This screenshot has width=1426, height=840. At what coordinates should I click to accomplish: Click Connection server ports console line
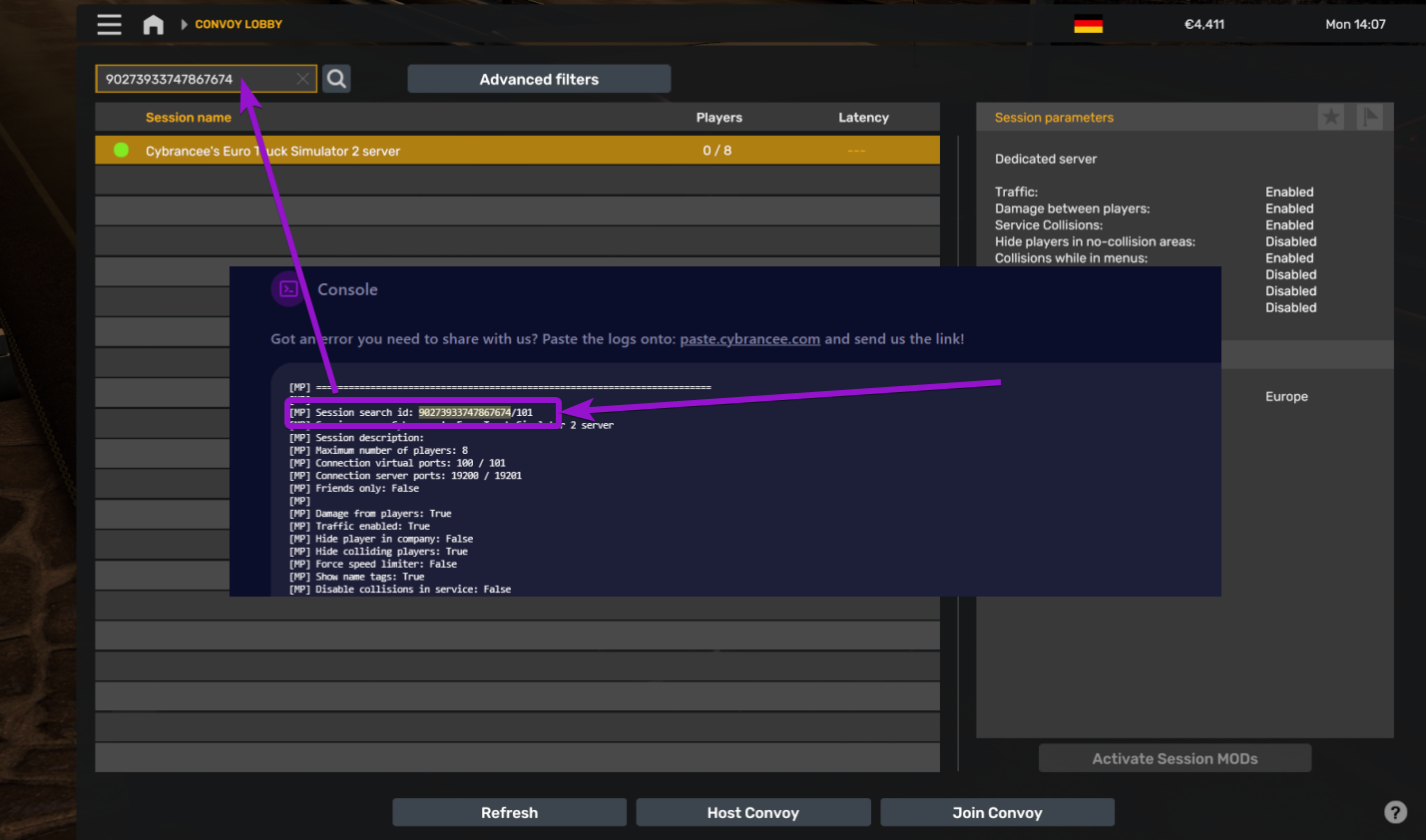pyautogui.click(x=405, y=476)
